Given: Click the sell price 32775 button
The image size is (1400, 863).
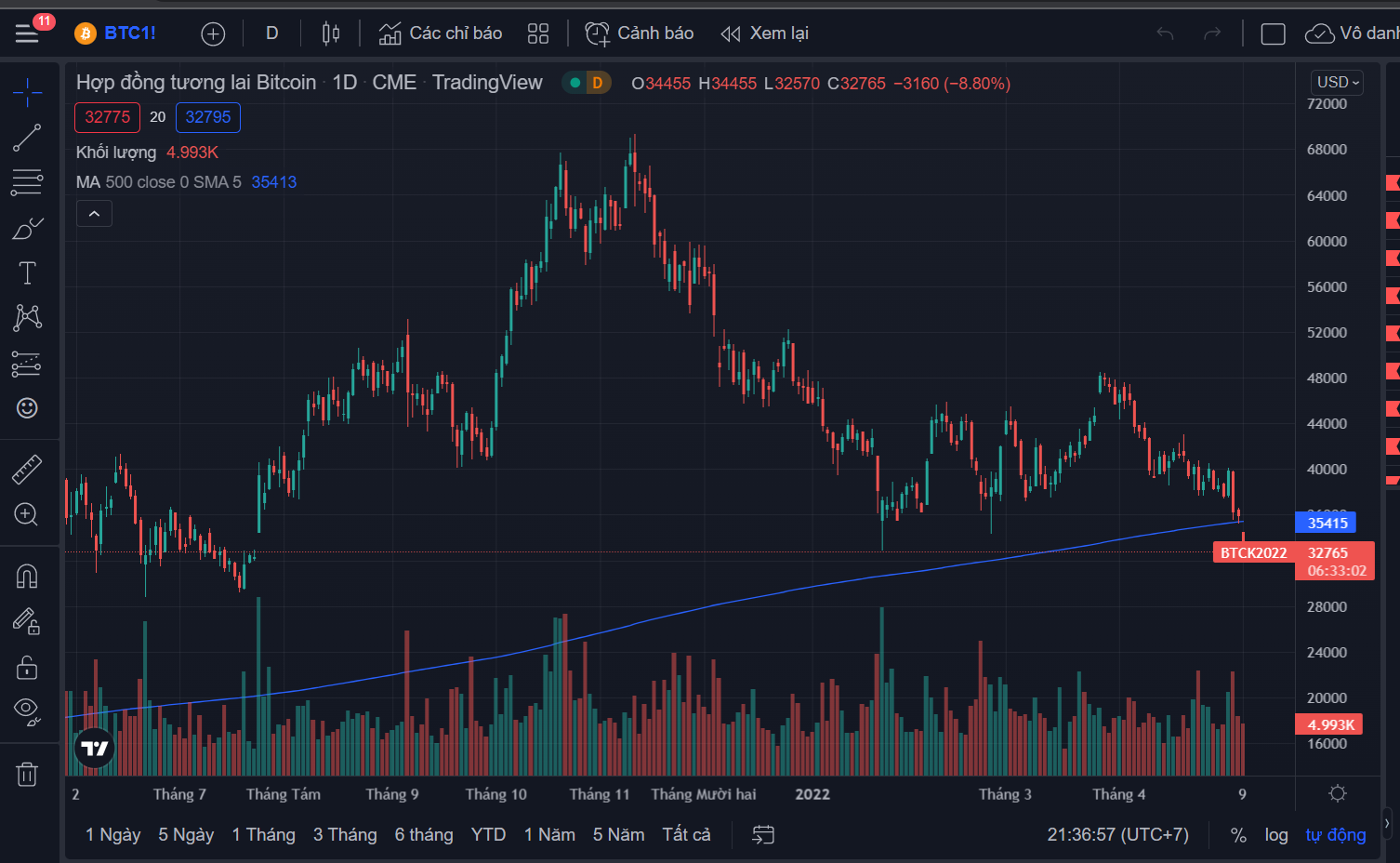Looking at the screenshot, I should coord(108,117).
